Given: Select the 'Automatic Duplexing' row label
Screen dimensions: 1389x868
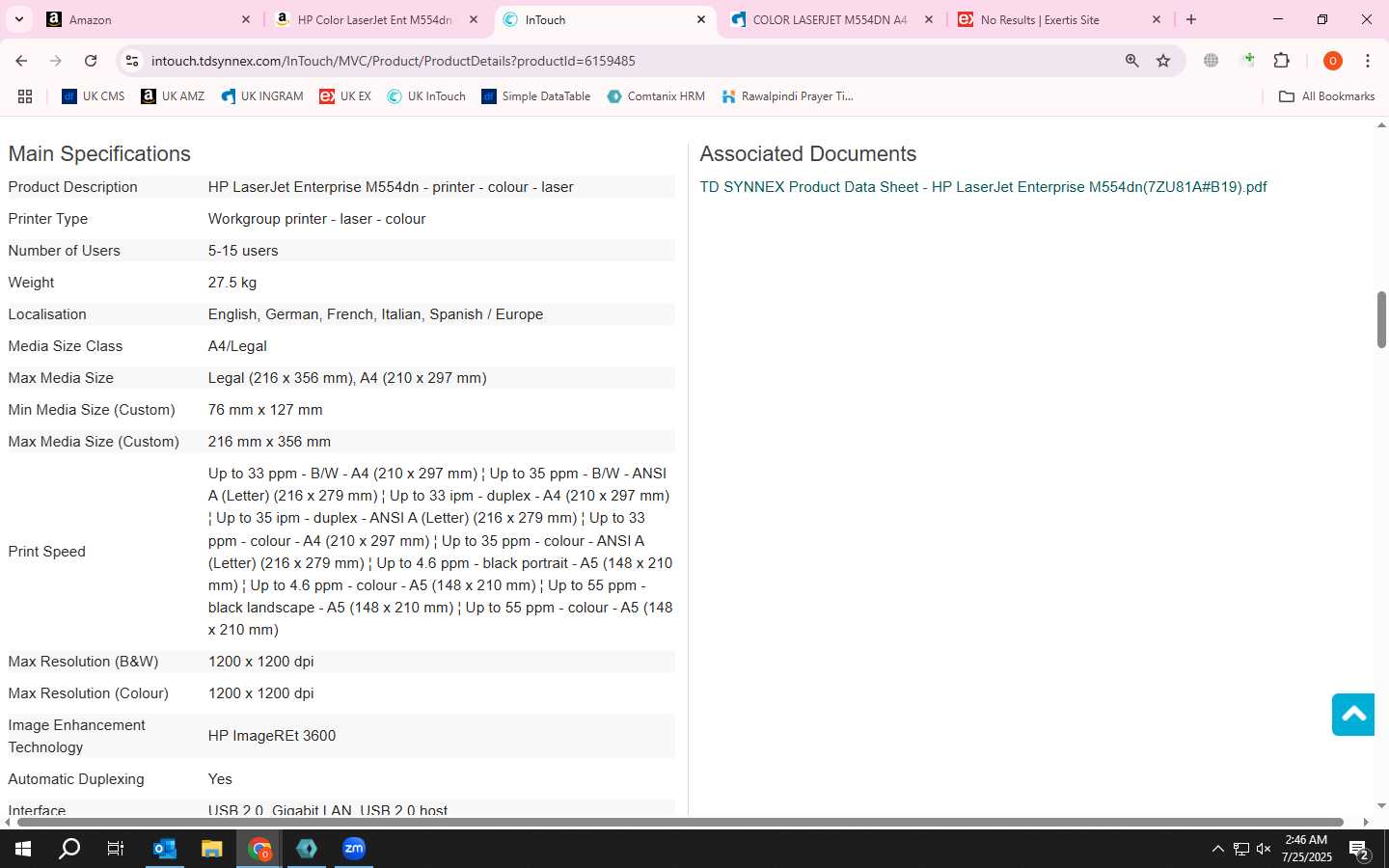Looking at the screenshot, I should [x=76, y=779].
